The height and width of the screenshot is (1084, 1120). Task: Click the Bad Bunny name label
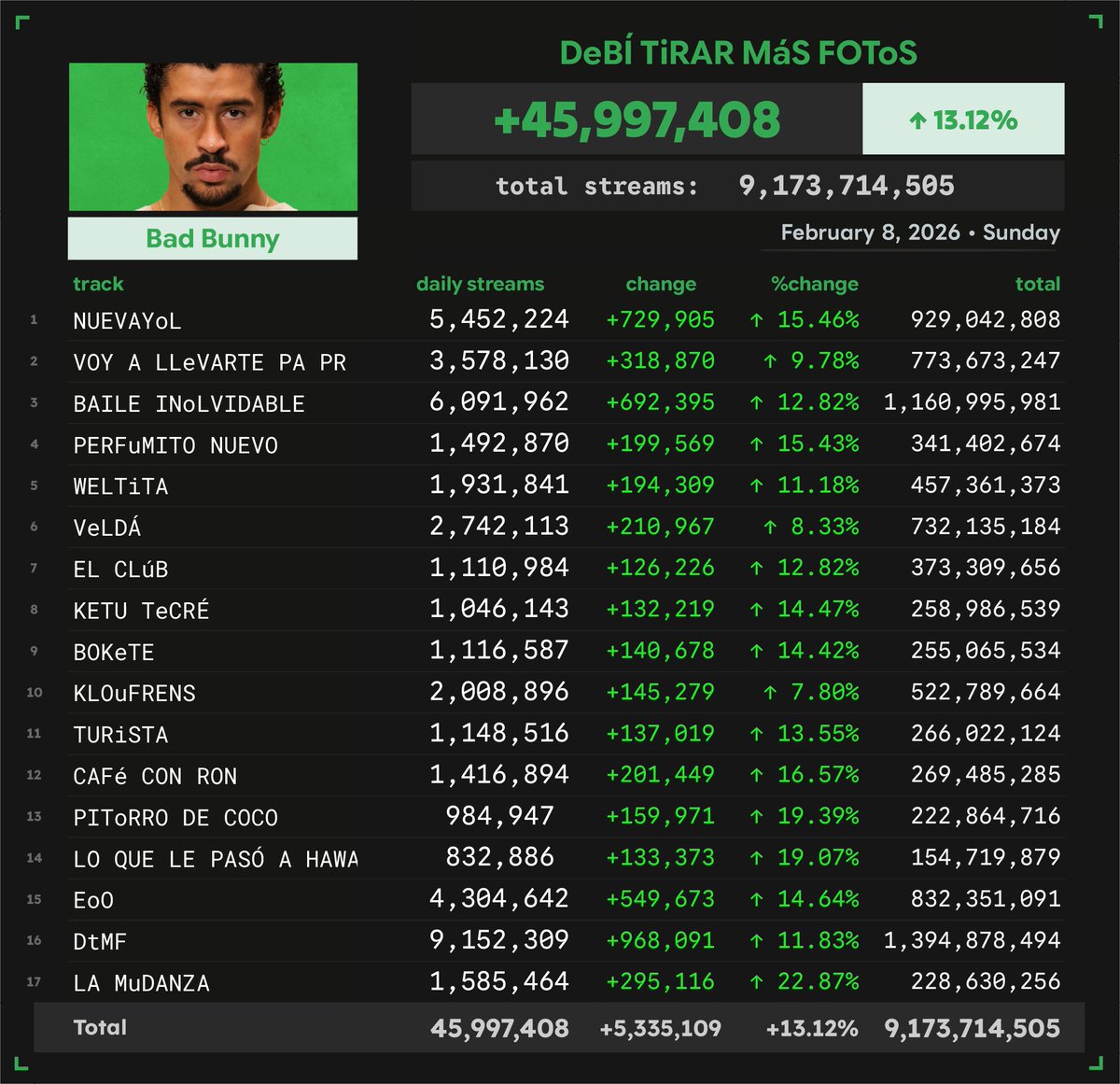point(212,238)
